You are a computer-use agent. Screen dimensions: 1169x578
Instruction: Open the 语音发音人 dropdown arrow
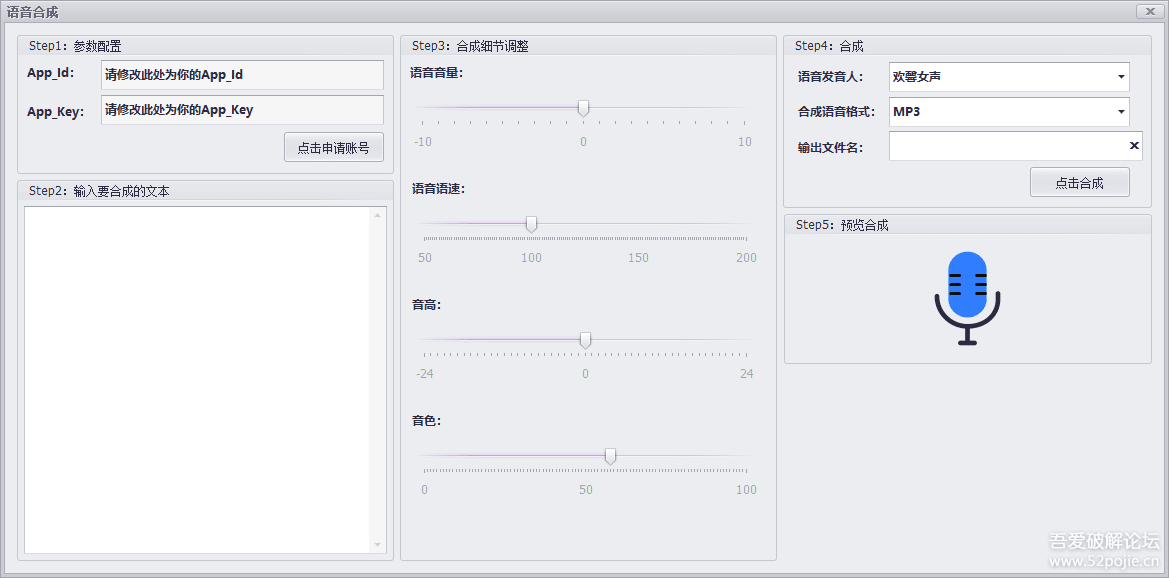click(1121, 77)
